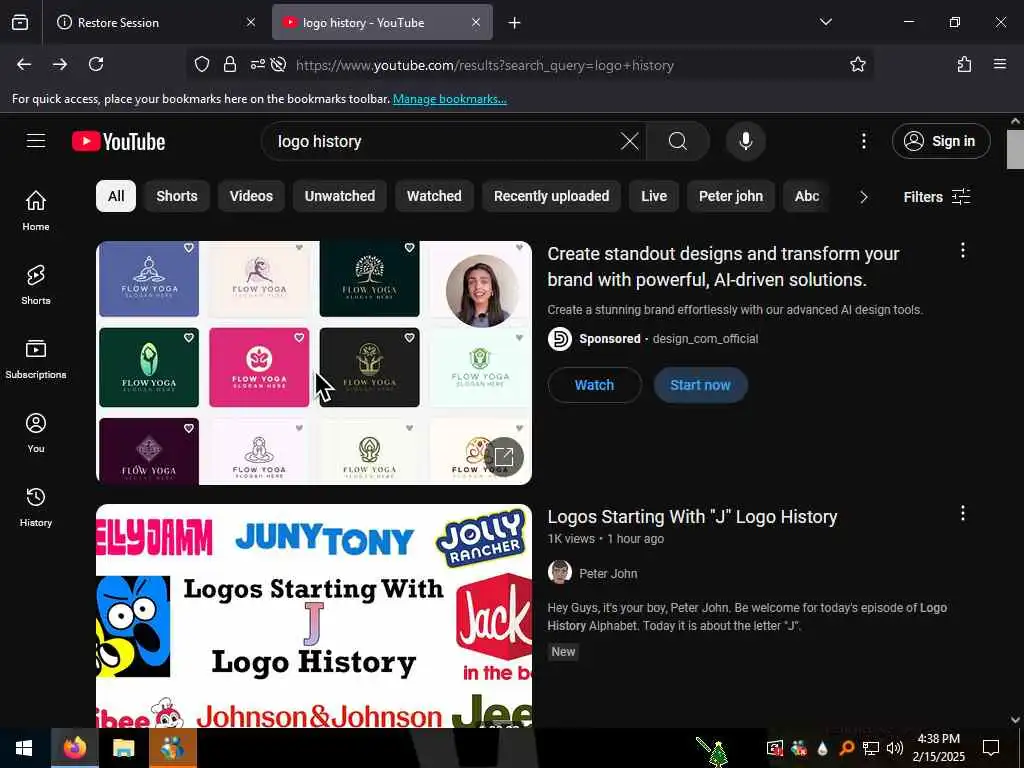Open the Windows Start menu
Viewport: 1024px width, 768px height.
(x=24, y=748)
